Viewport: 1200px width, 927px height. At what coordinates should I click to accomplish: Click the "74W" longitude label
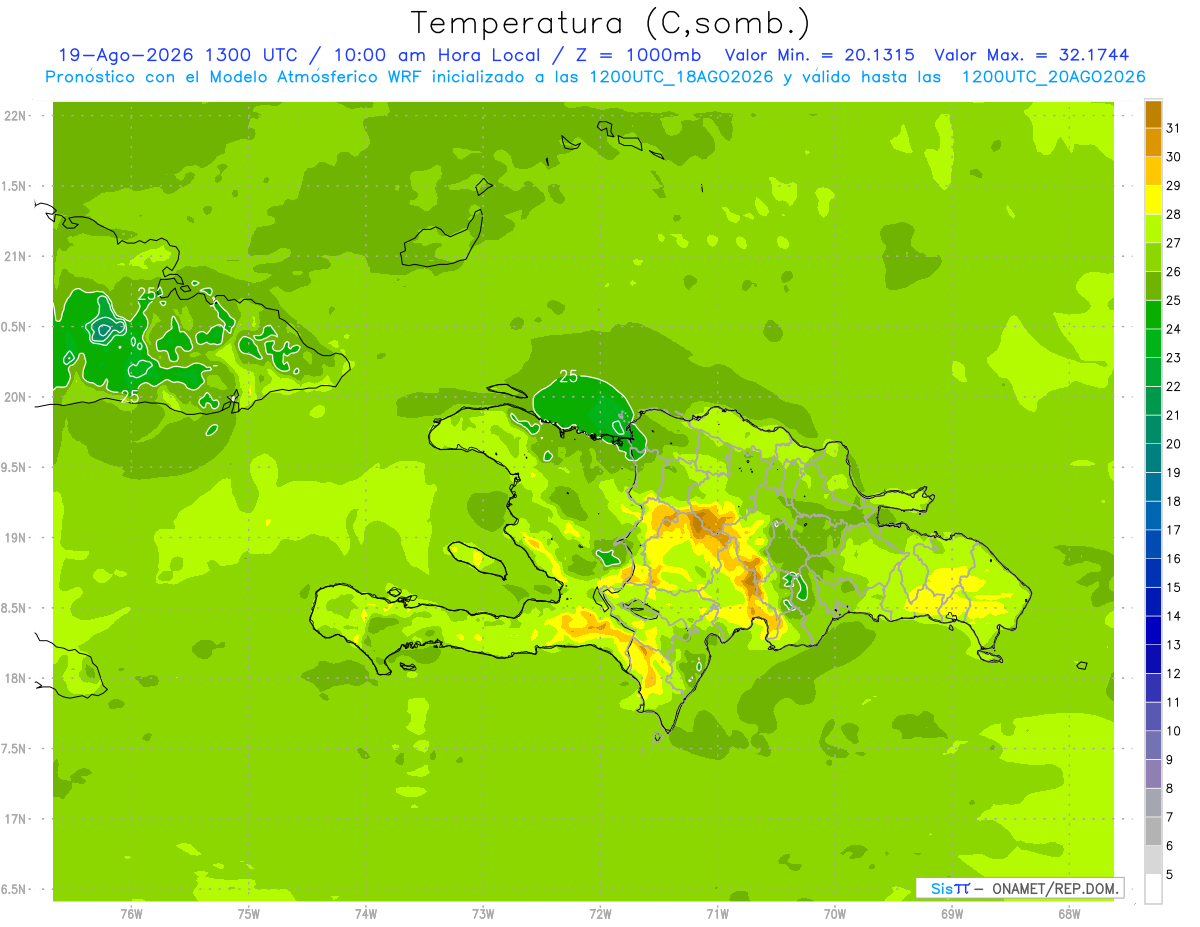[365, 914]
